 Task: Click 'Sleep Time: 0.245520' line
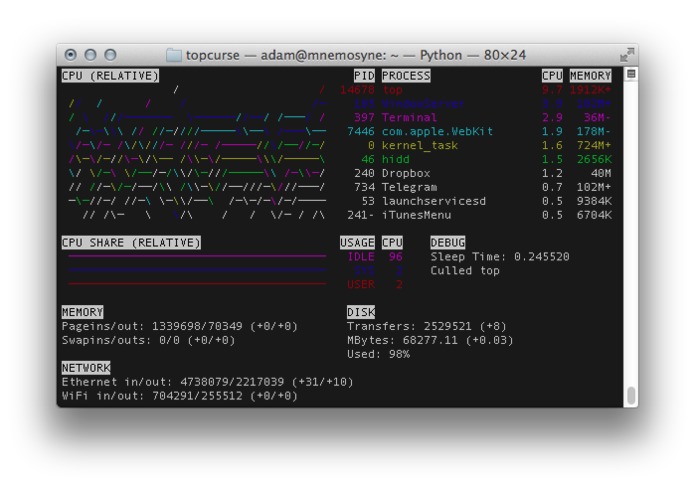pos(500,257)
